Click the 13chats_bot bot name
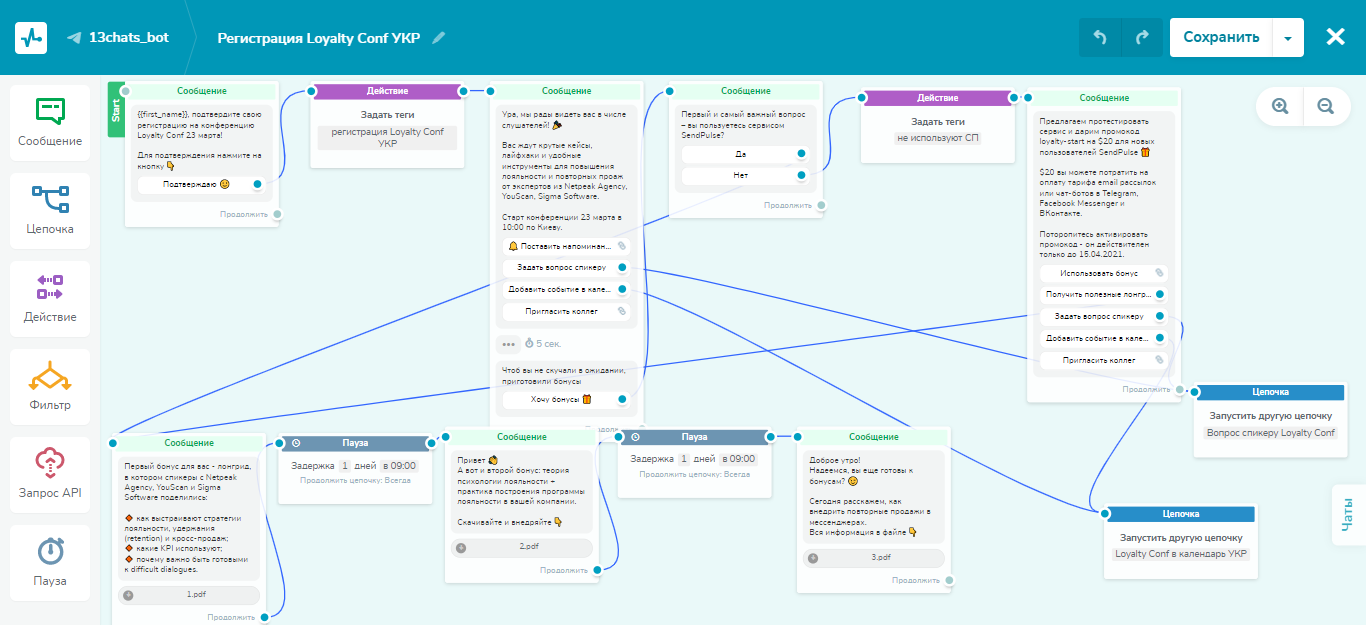1366x625 pixels. click(129, 37)
